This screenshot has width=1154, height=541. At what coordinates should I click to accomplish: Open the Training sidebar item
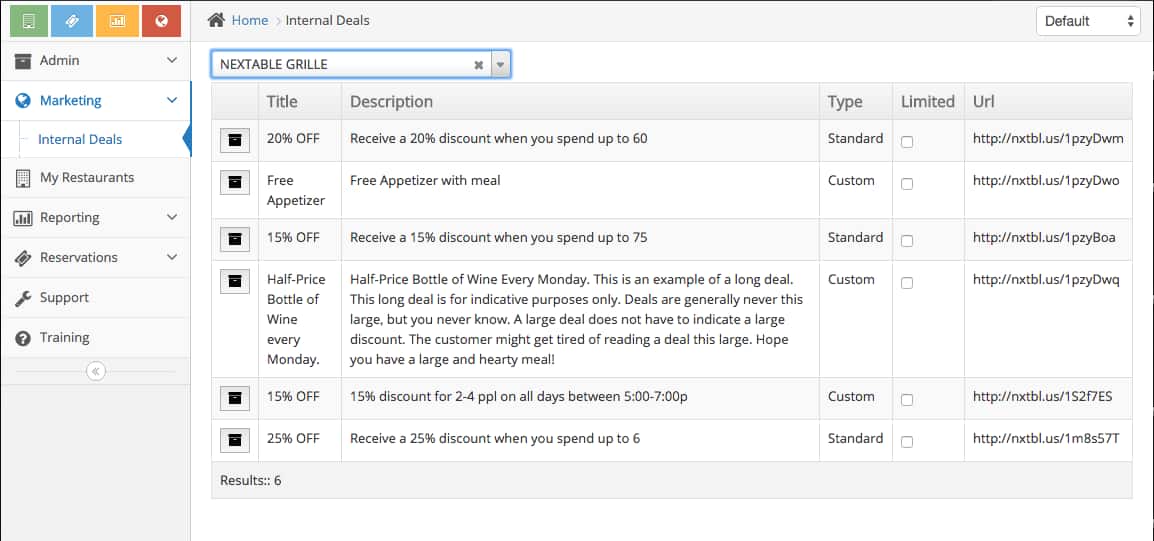point(64,337)
